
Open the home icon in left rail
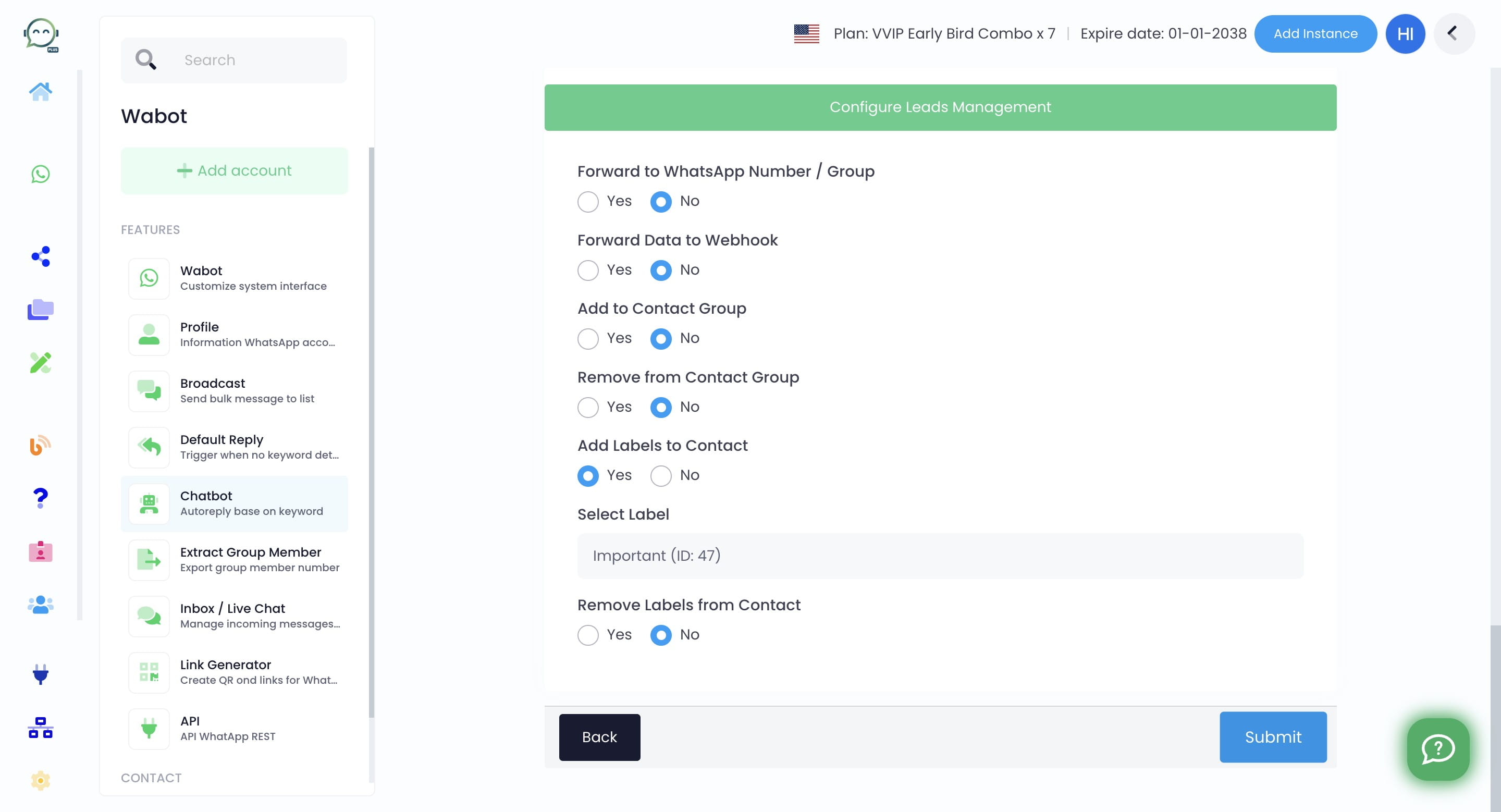point(40,91)
